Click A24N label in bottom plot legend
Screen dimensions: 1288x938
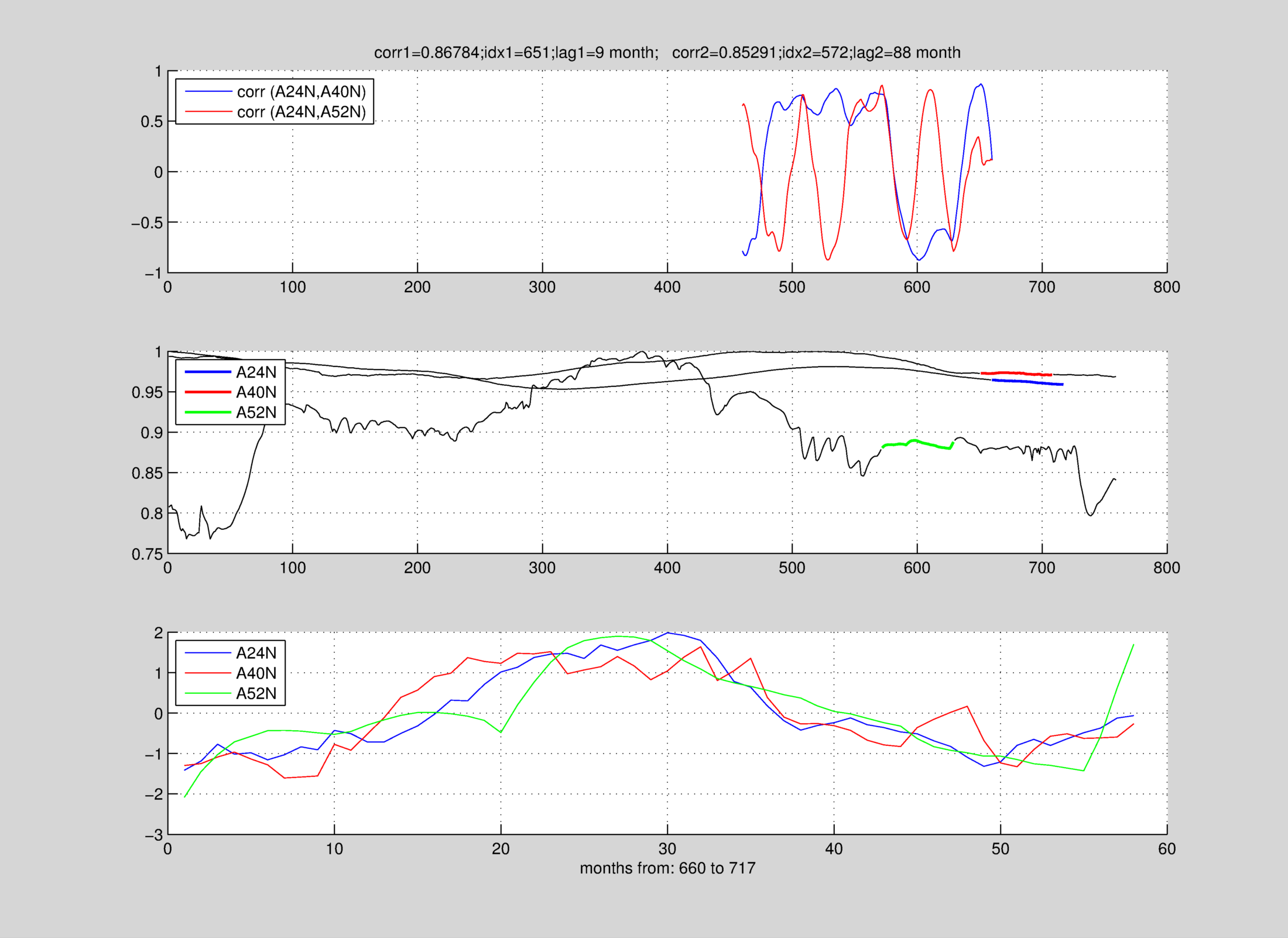pos(256,653)
